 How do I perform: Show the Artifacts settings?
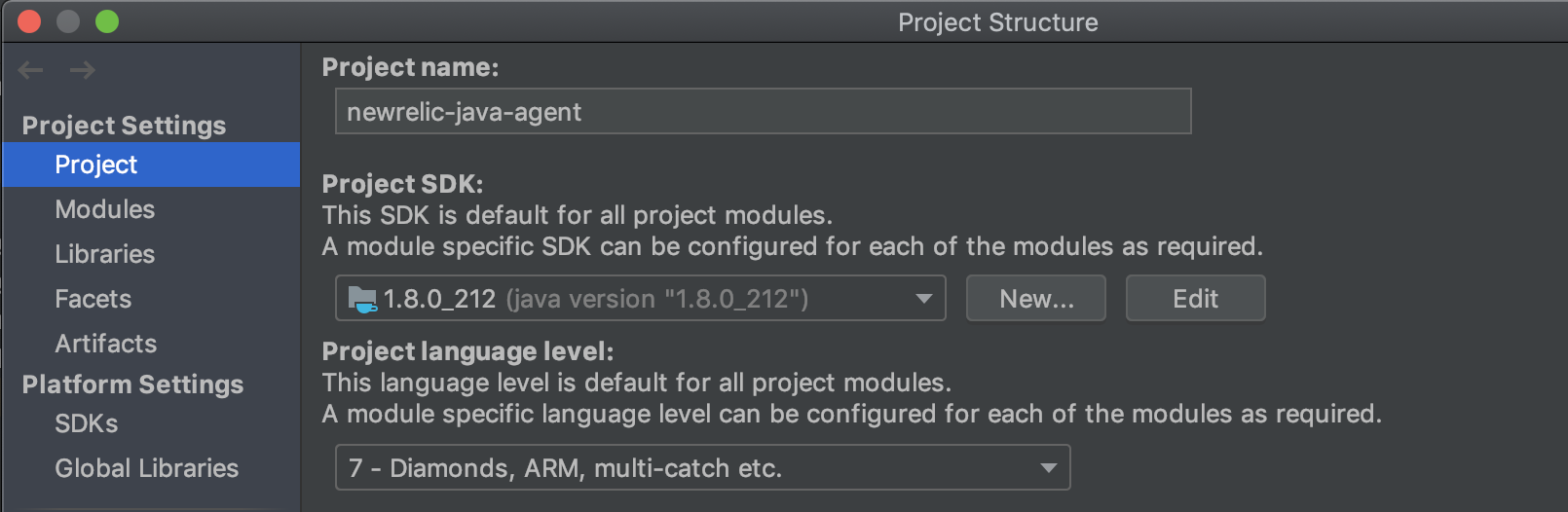(106, 344)
